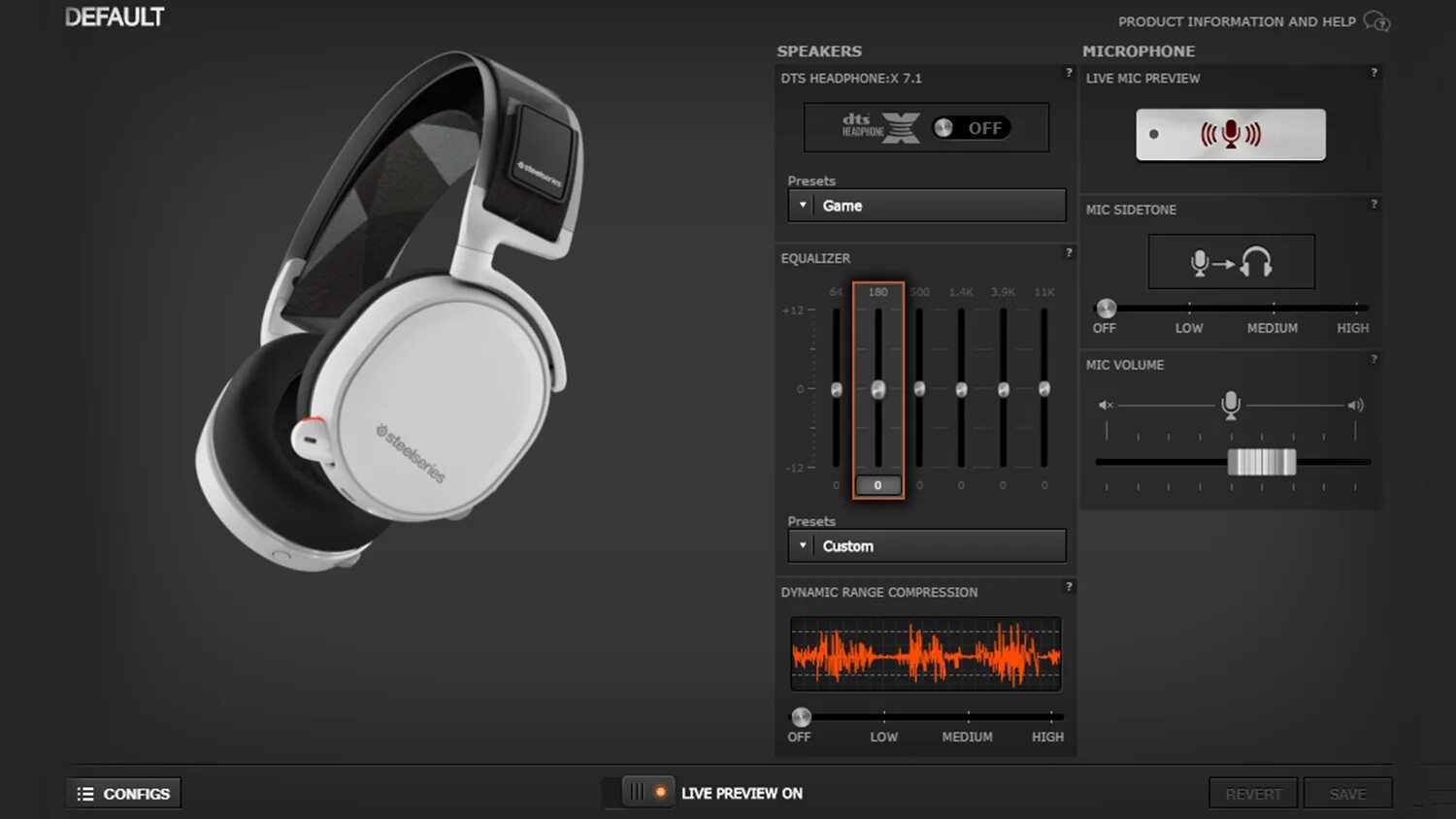Click the Revert button

pyautogui.click(x=1254, y=794)
